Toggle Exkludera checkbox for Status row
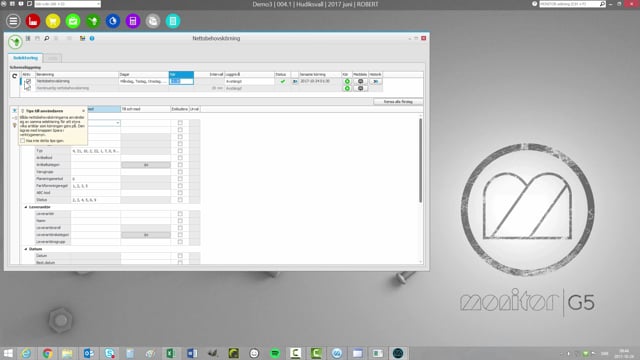Image resolution: width=640 pixels, height=360 pixels. point(180,200)
